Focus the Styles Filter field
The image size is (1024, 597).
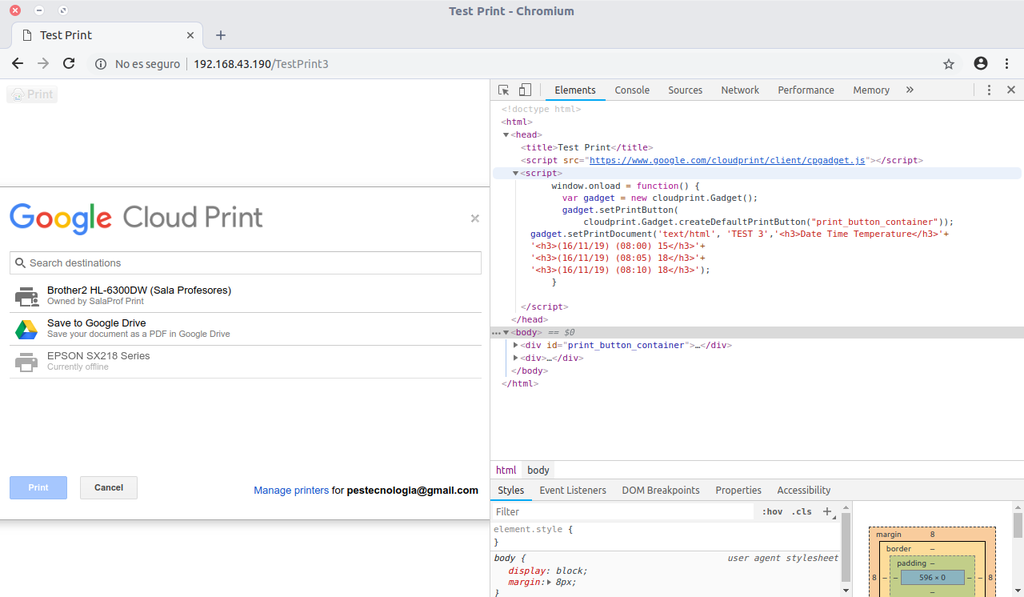[623, 511]
